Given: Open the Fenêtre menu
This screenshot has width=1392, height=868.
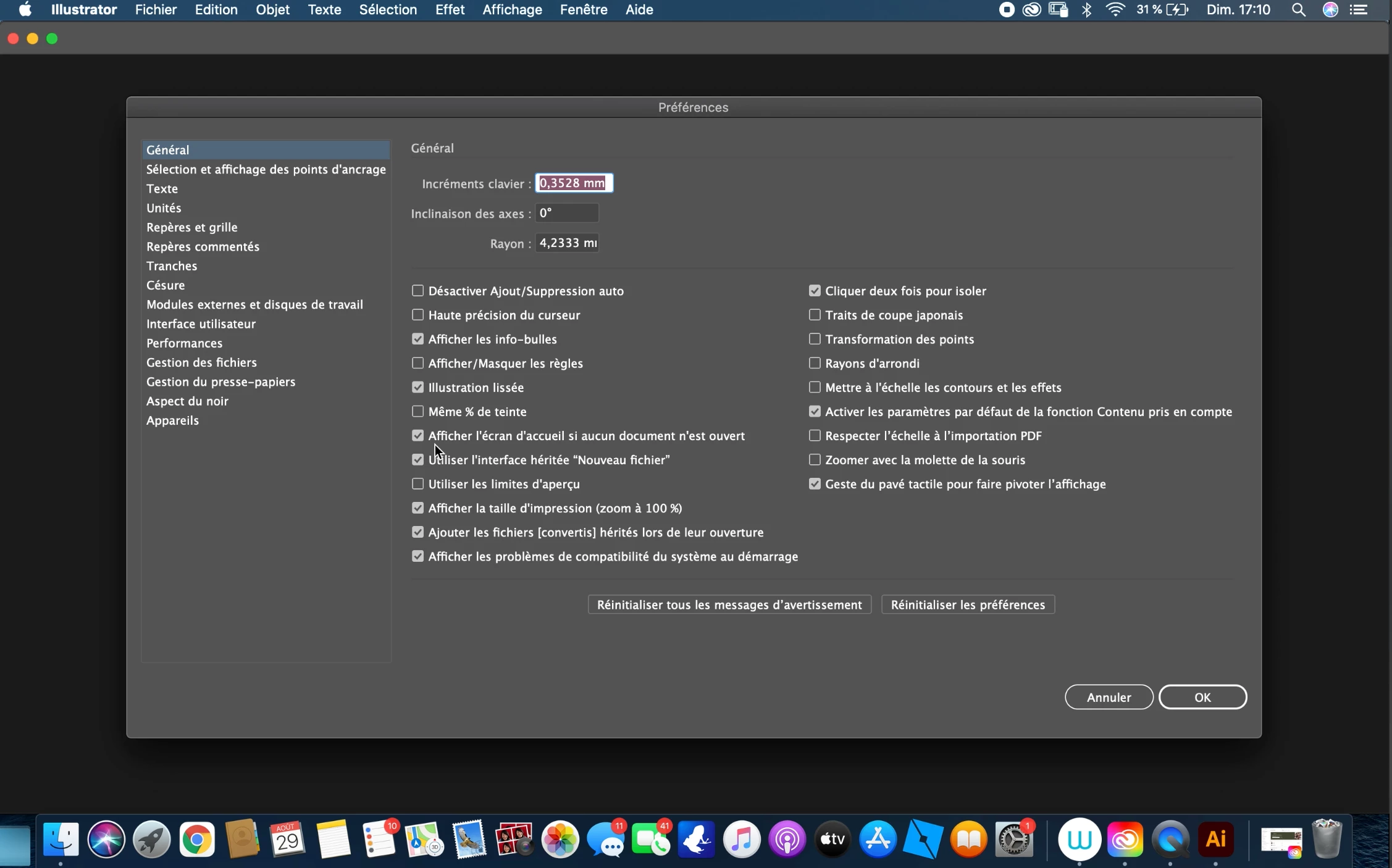Looking at the screenshot, I should click(x=583, y=10).
